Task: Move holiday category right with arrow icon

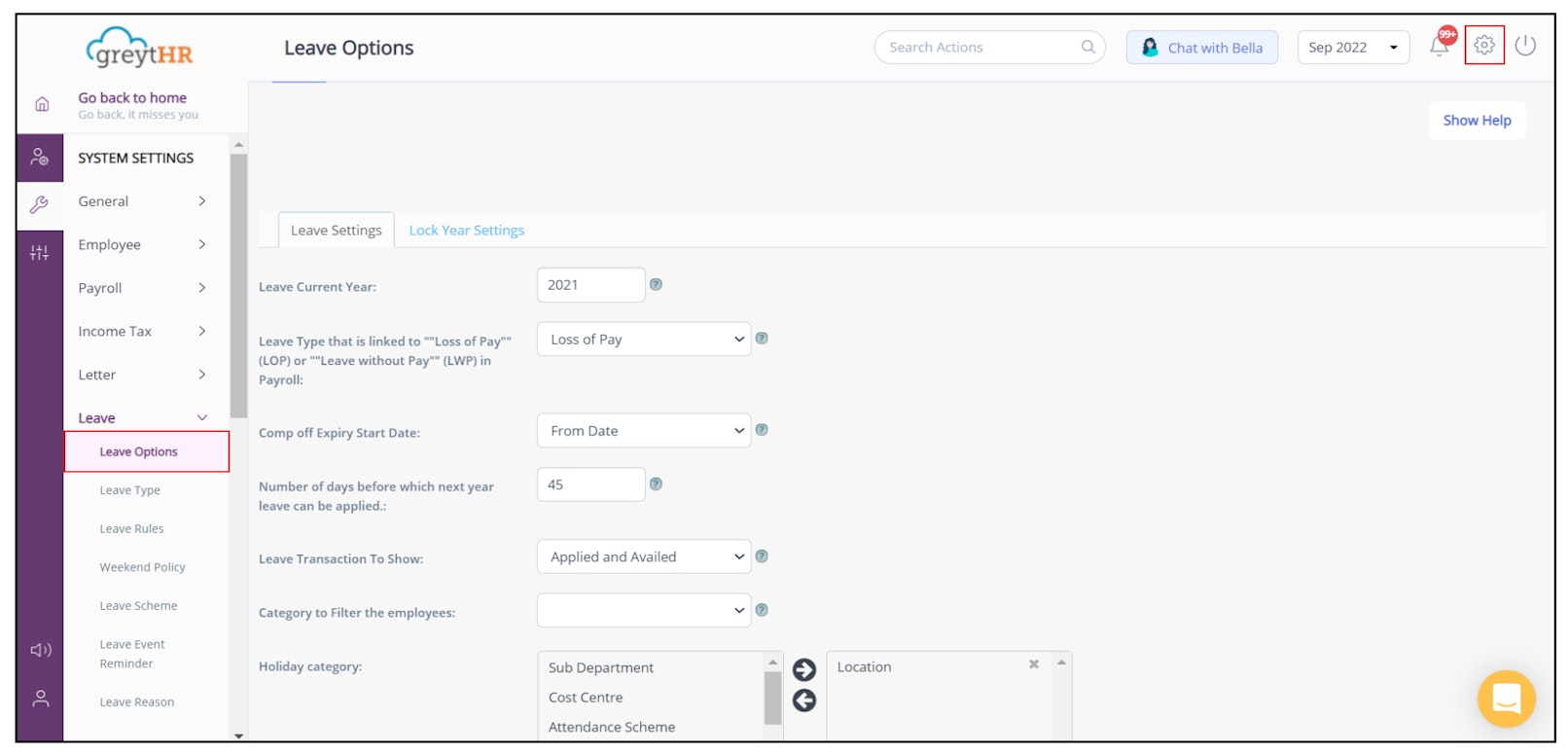Action: pyautogui.click(x=804, y=669)
